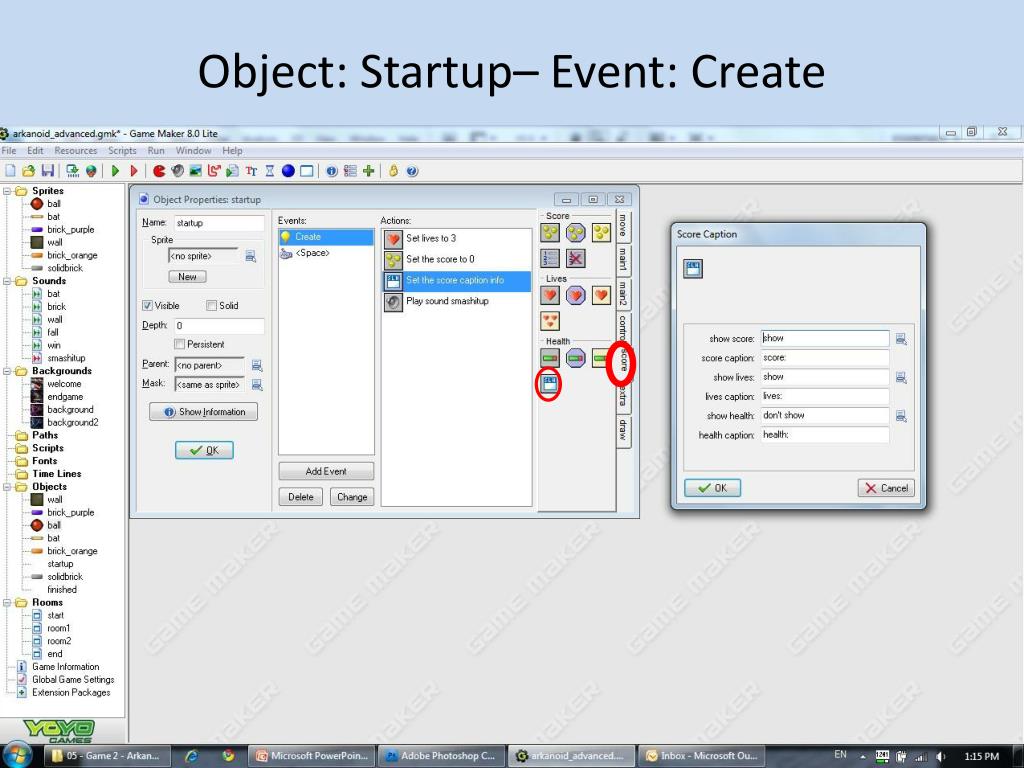Create a background with landscape icon
The width and height of the screenshot is (1024, 768).
tap(195, 171)
